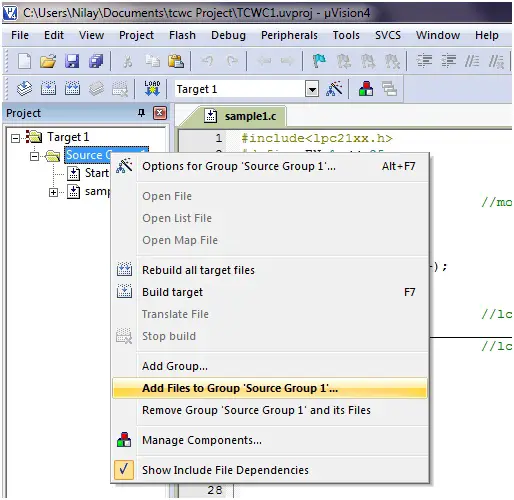Open the Debug menu

228,35
